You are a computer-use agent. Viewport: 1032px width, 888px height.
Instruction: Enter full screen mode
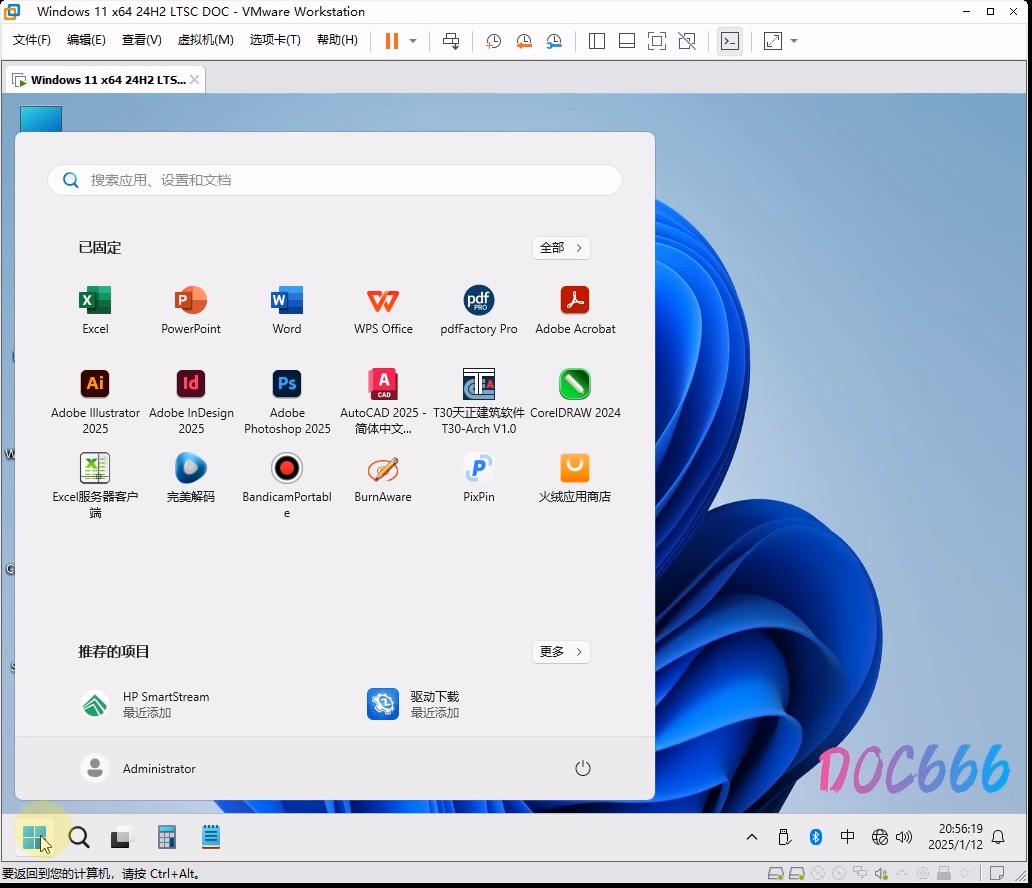[657, 41]
